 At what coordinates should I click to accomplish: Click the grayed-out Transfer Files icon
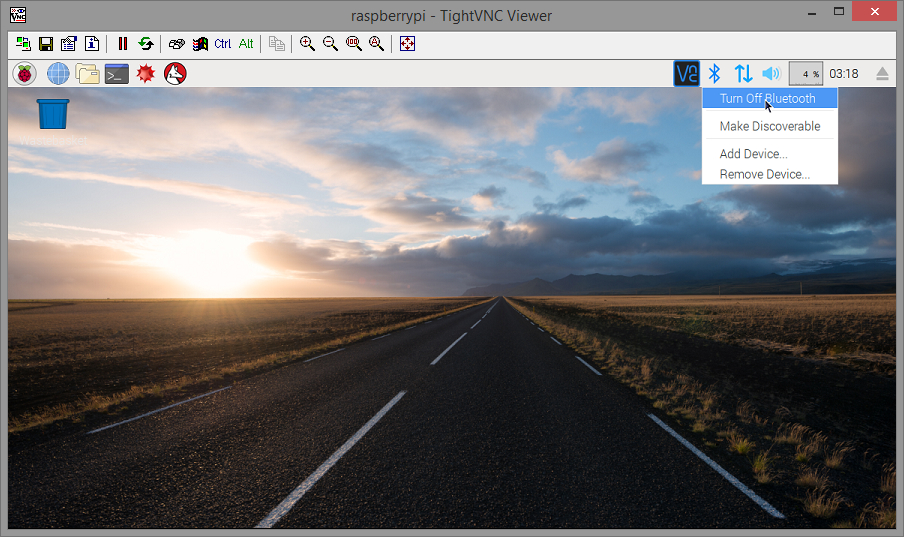click(277, 44)
